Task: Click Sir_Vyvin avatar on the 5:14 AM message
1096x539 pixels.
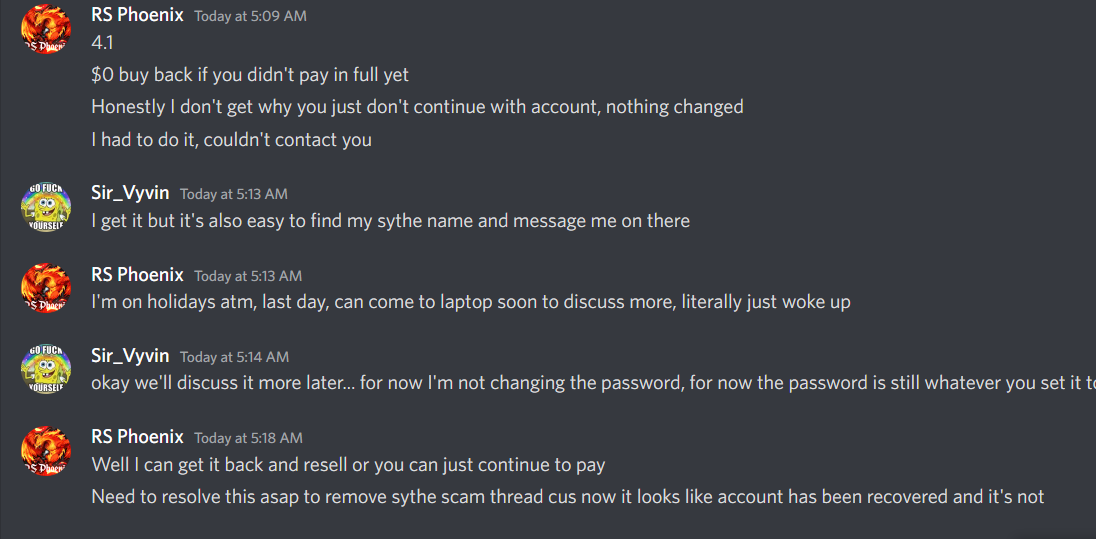Action: coord(46,369)
